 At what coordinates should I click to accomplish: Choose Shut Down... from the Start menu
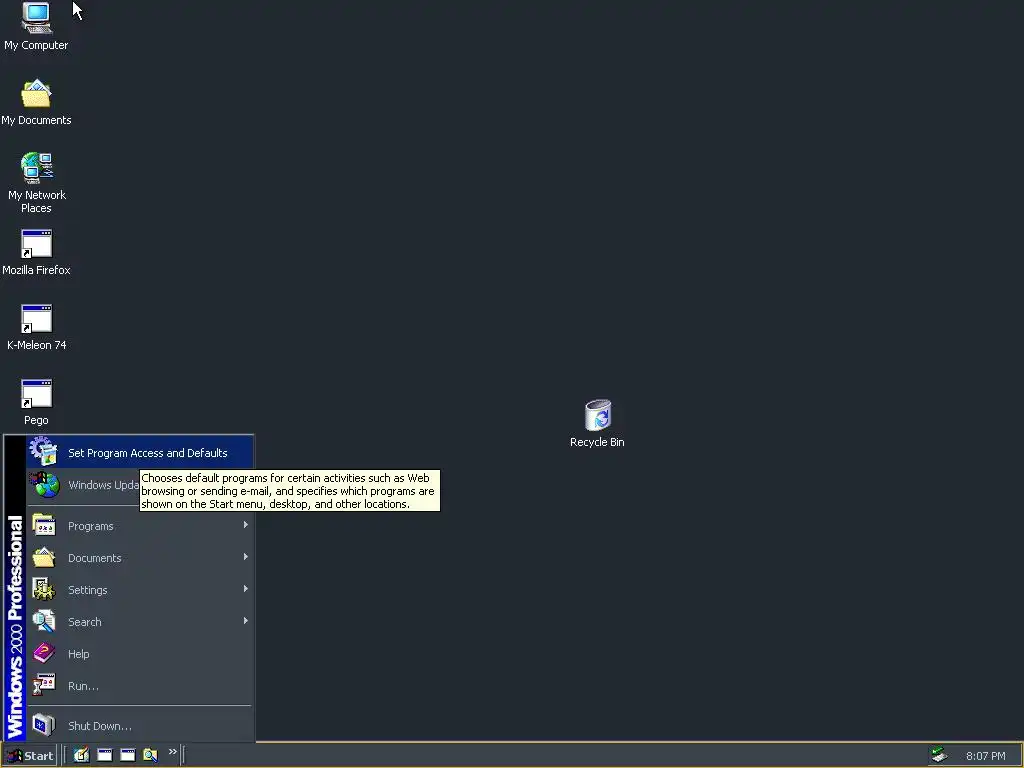pyautogui.click(x=140, y=726)
